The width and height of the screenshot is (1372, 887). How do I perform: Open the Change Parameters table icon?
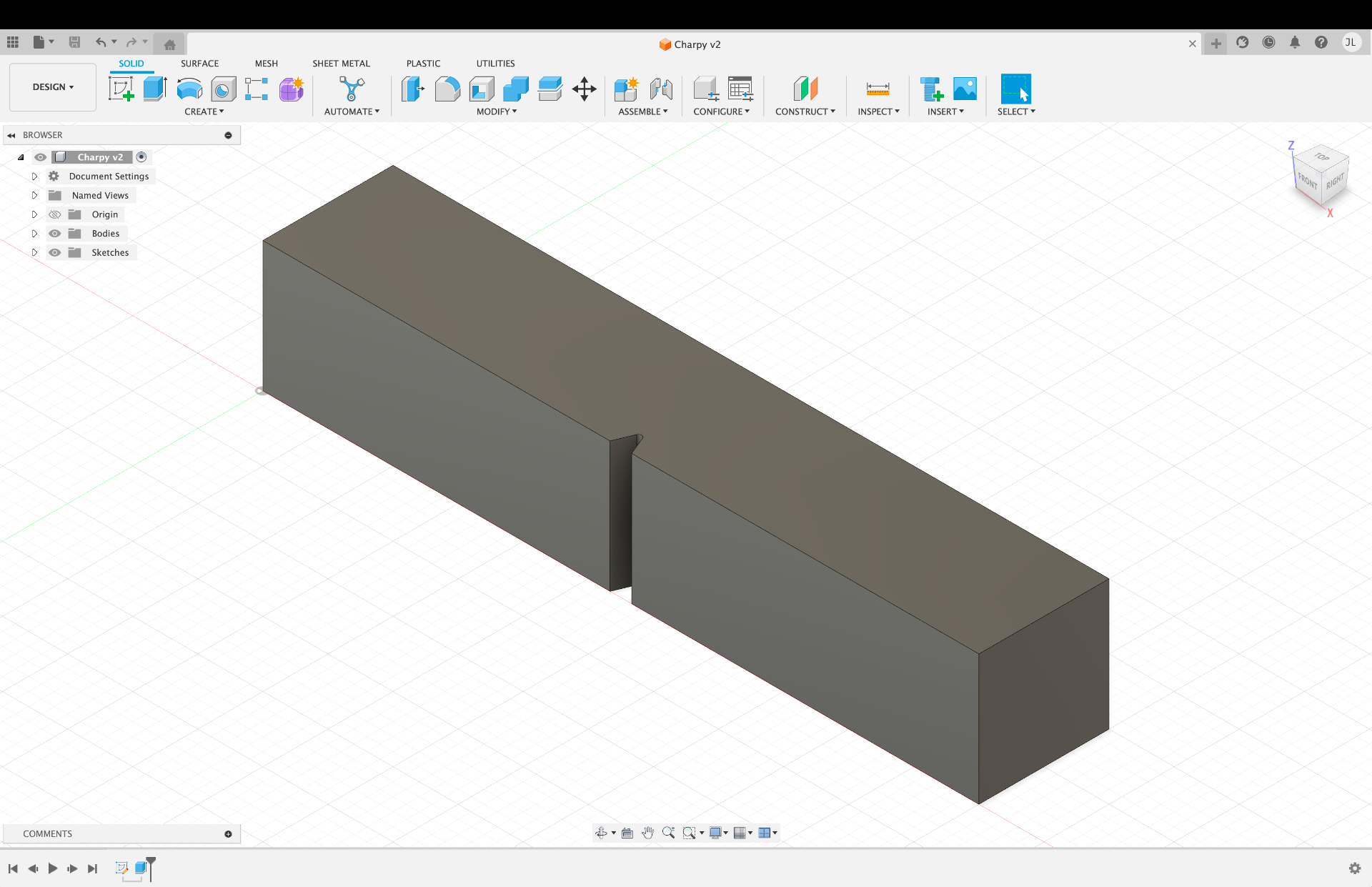pos(740,89)
